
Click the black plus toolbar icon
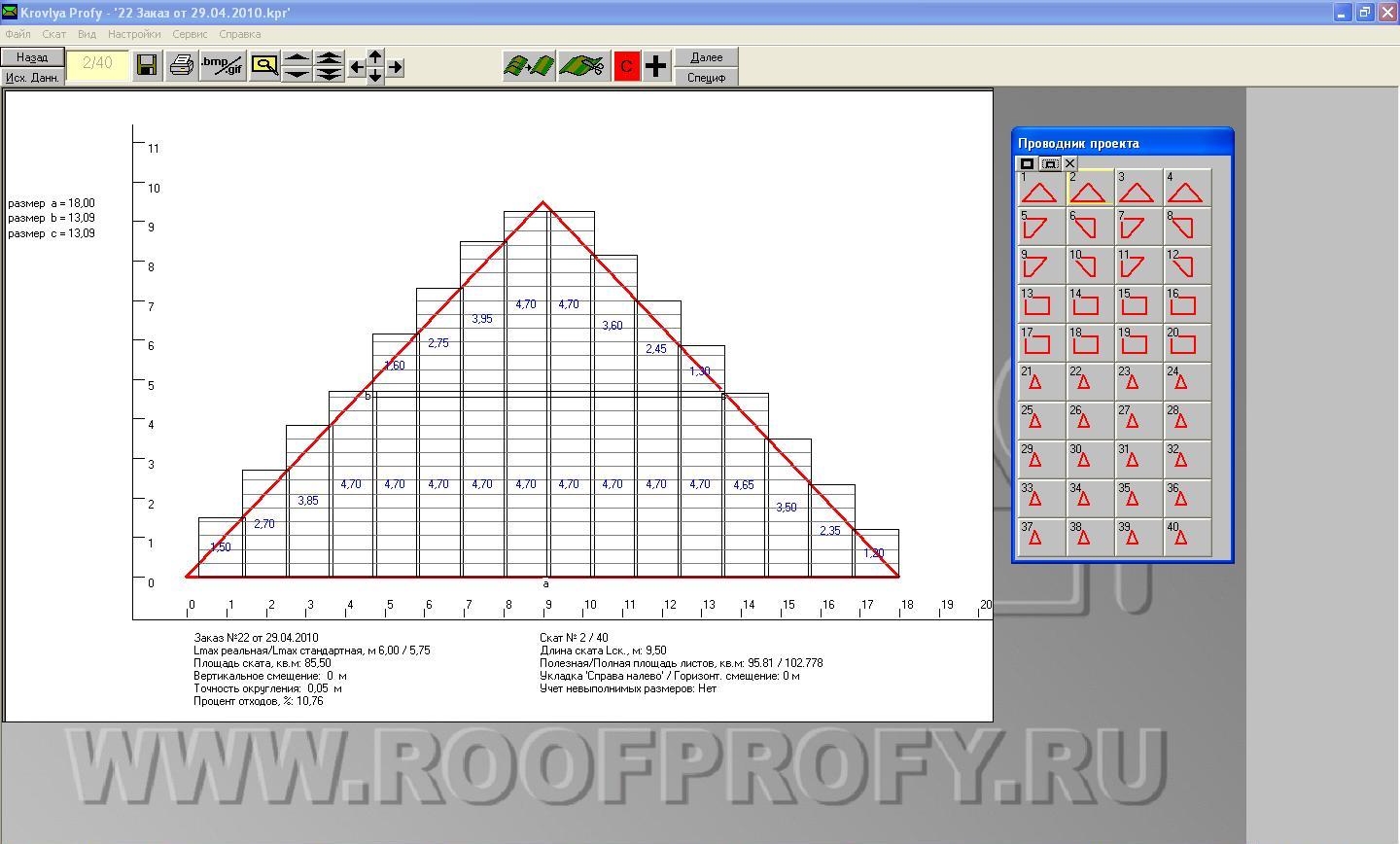tap(657, 65)
